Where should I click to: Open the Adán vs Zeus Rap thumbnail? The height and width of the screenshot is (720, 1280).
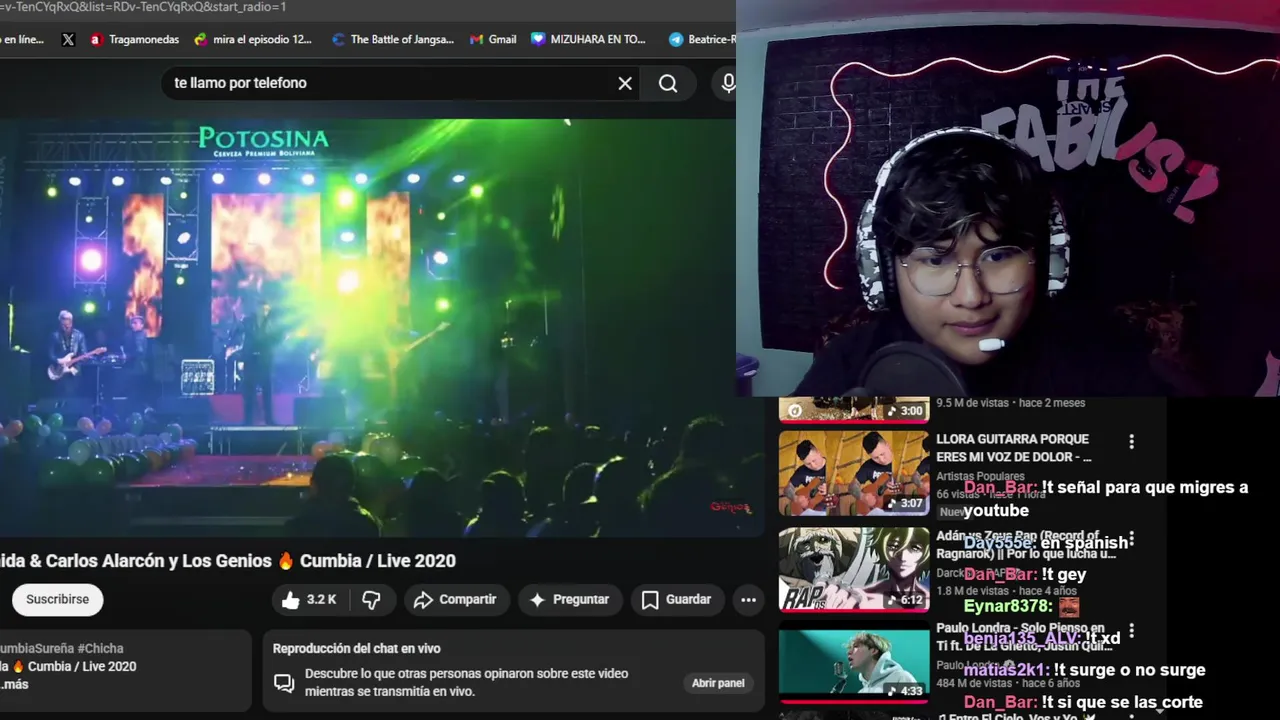coord(854,570)
